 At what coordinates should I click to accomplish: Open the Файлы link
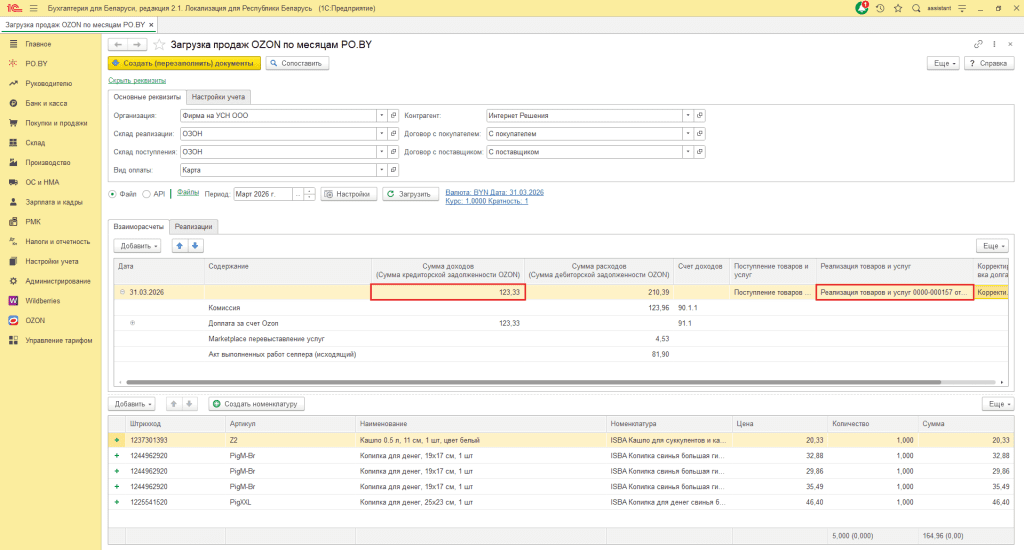(x=187, y=192)
